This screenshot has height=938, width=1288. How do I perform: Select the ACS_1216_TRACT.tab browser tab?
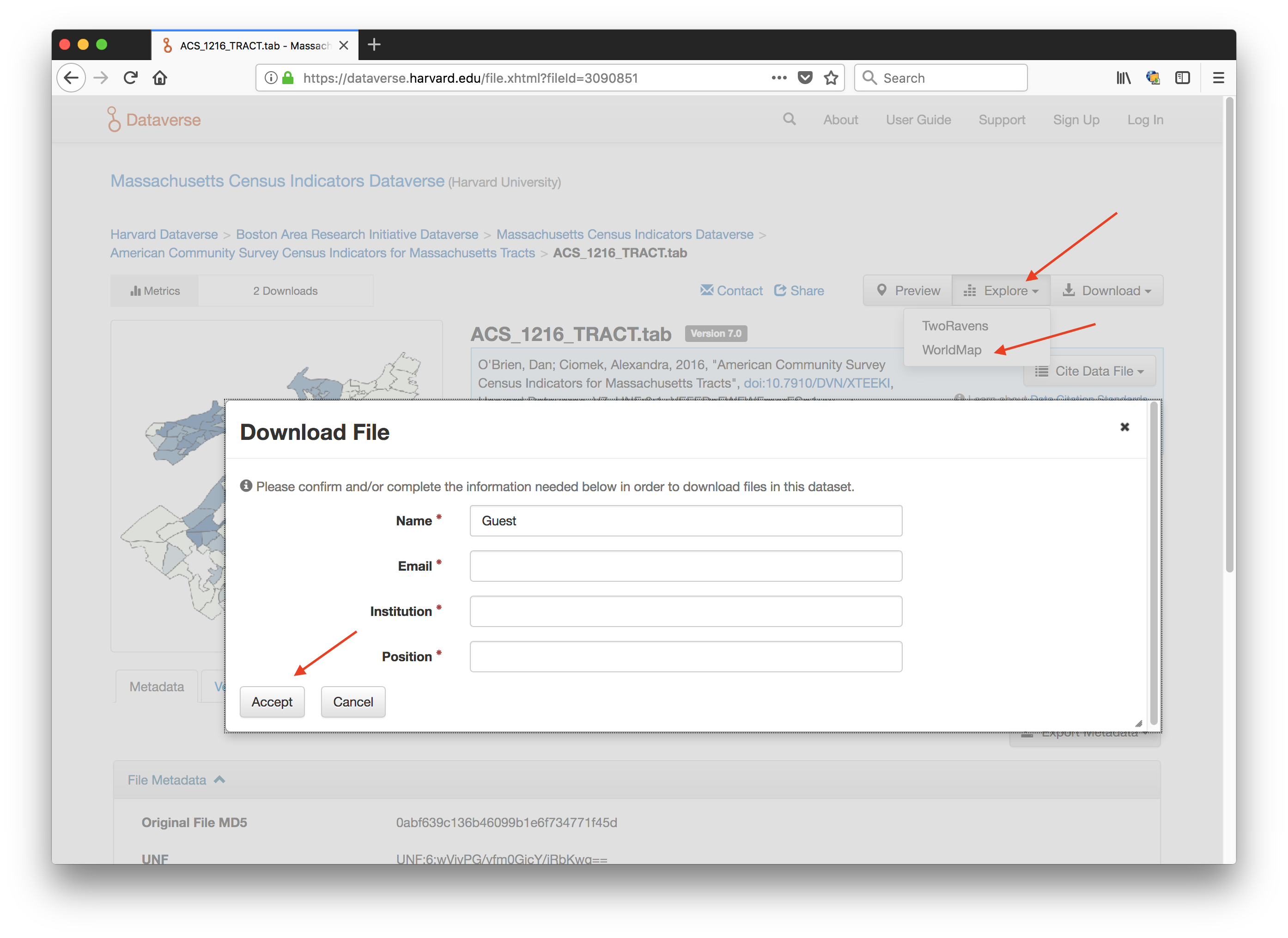[255, 45]
